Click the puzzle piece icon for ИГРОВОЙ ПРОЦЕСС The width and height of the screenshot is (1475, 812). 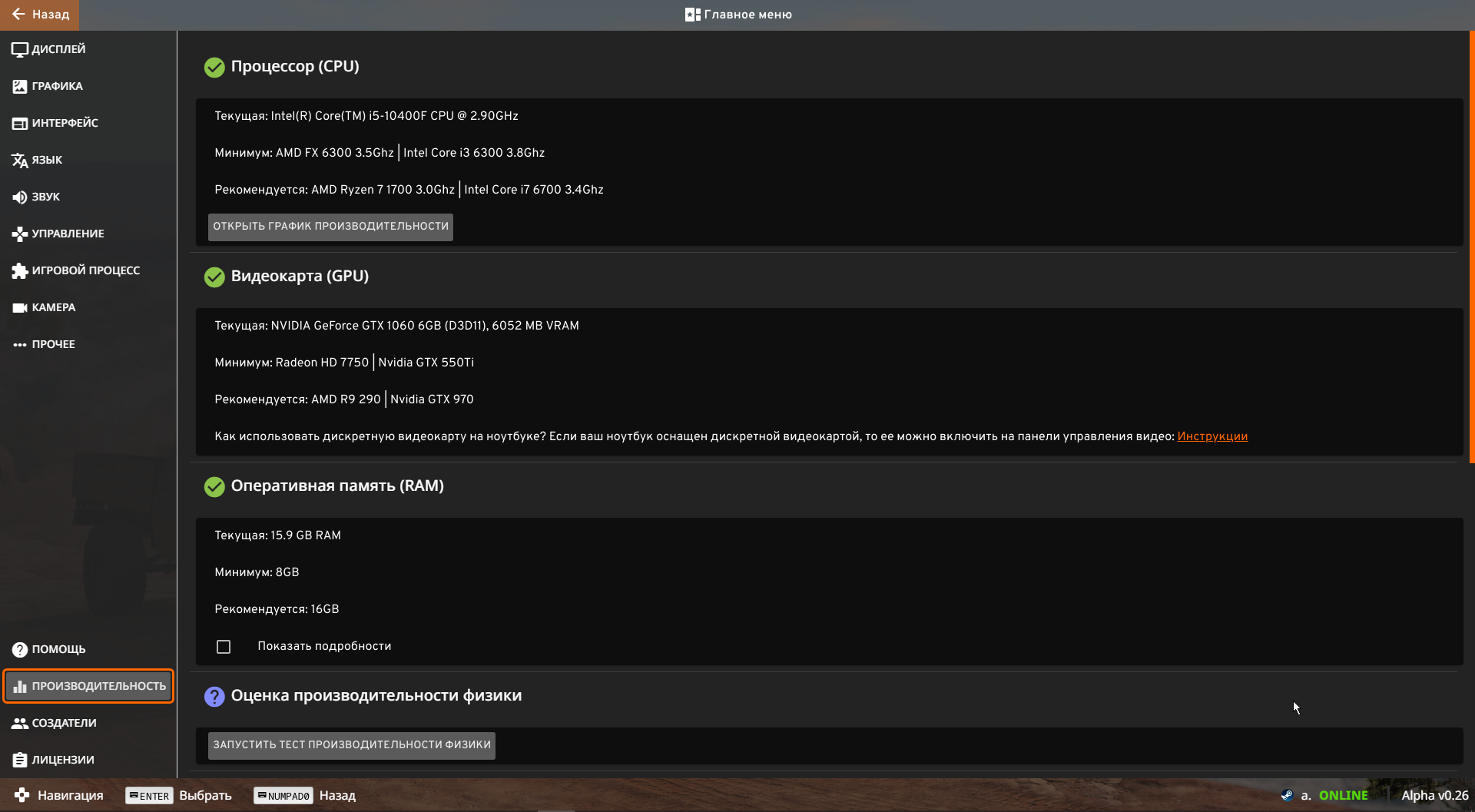pos(20,271)
